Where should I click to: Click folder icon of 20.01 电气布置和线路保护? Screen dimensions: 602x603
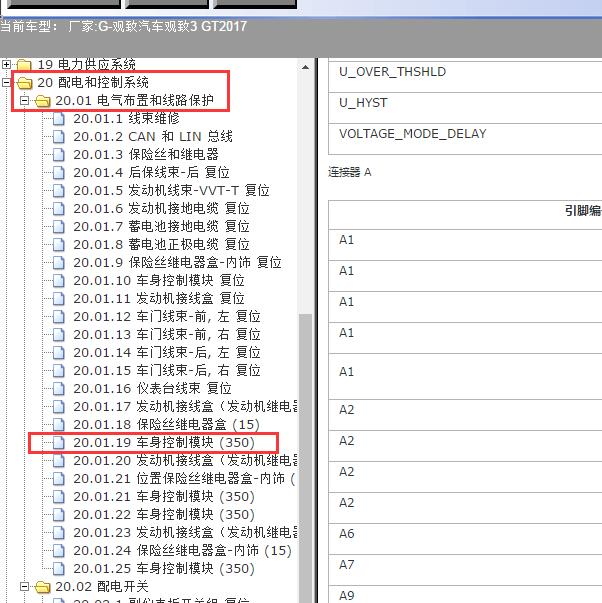click(x=42, y=101)
